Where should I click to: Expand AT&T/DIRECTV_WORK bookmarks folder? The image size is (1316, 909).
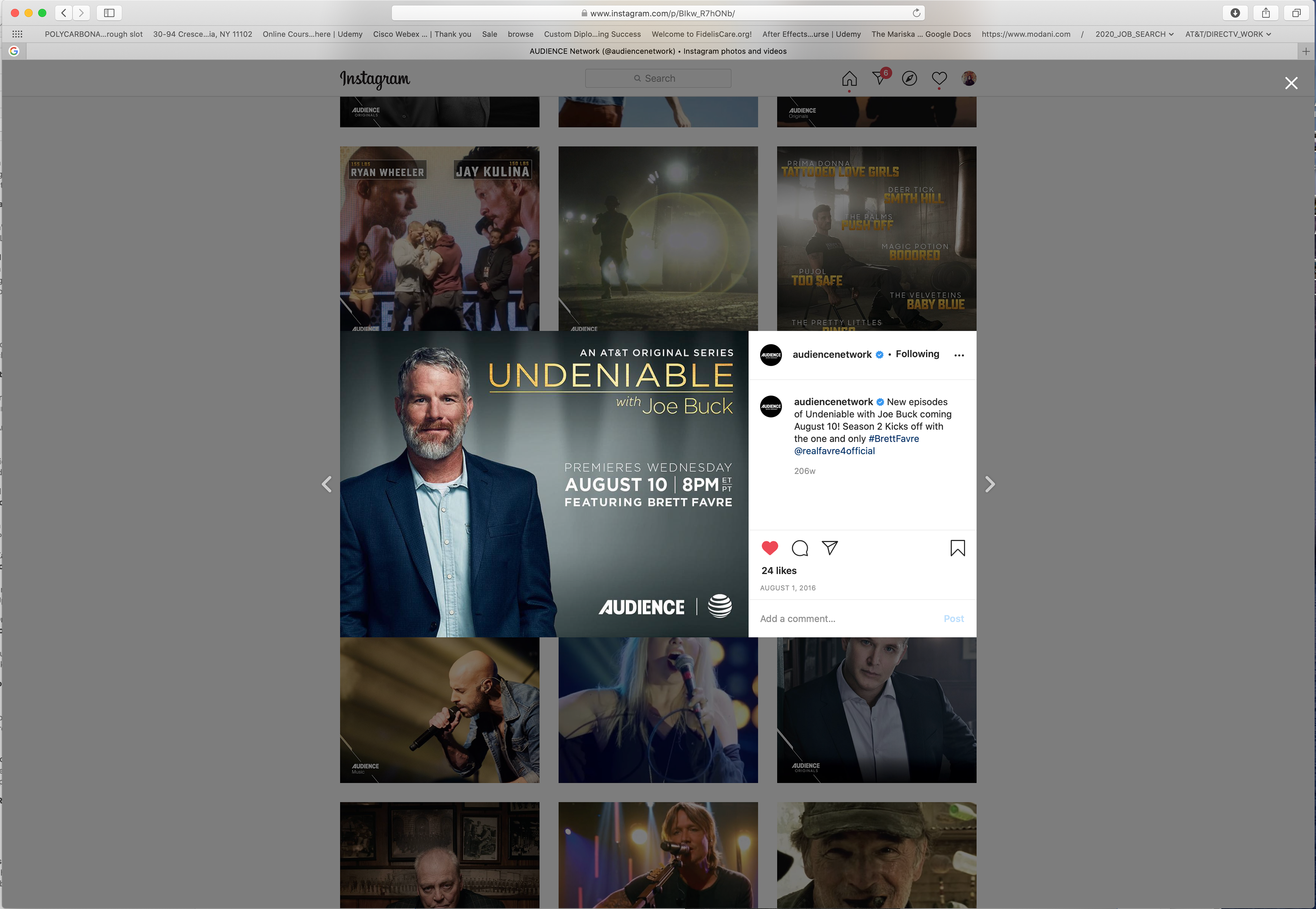1228,34
